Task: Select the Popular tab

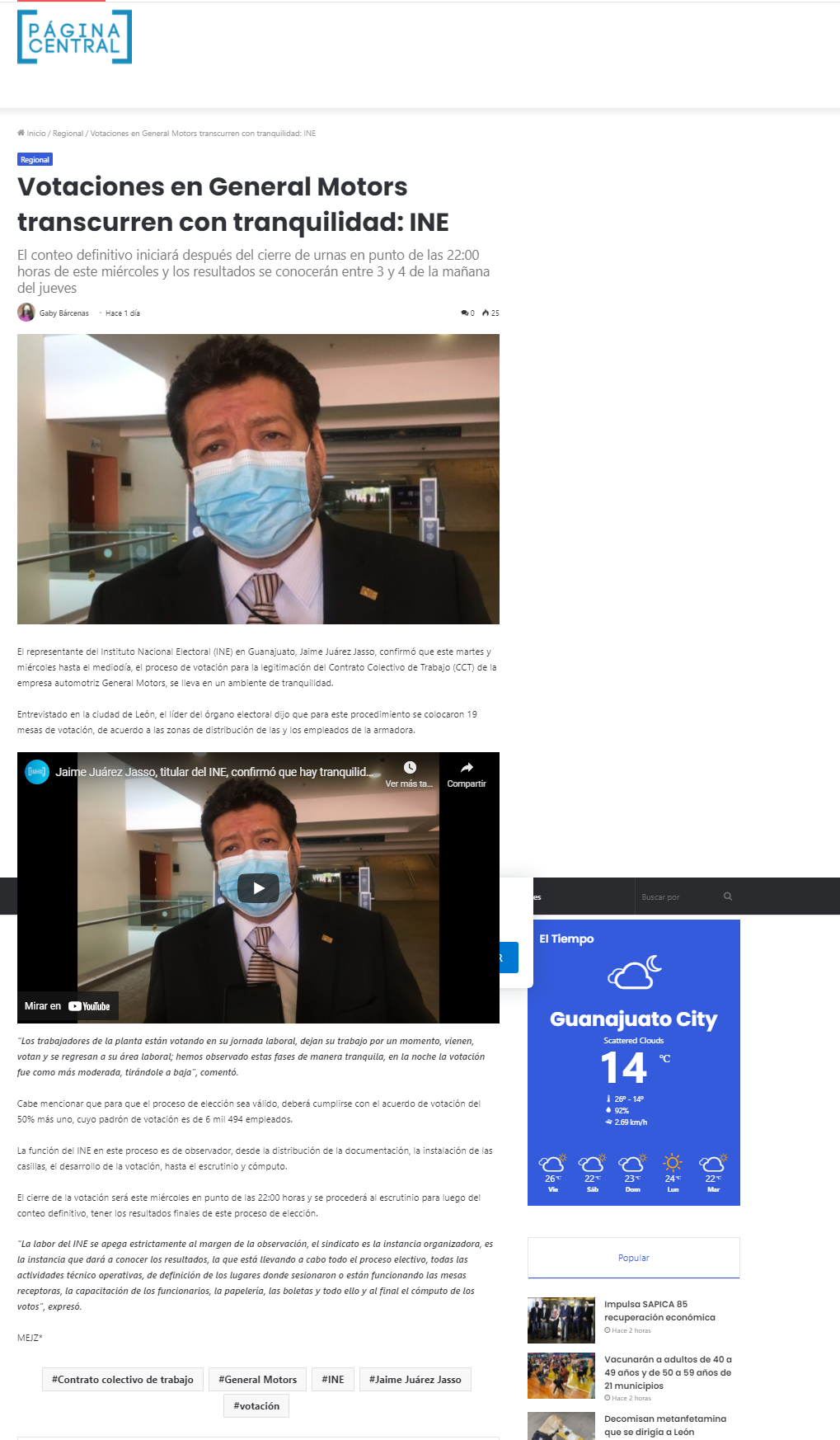Action: click(x=634, y=1258)
